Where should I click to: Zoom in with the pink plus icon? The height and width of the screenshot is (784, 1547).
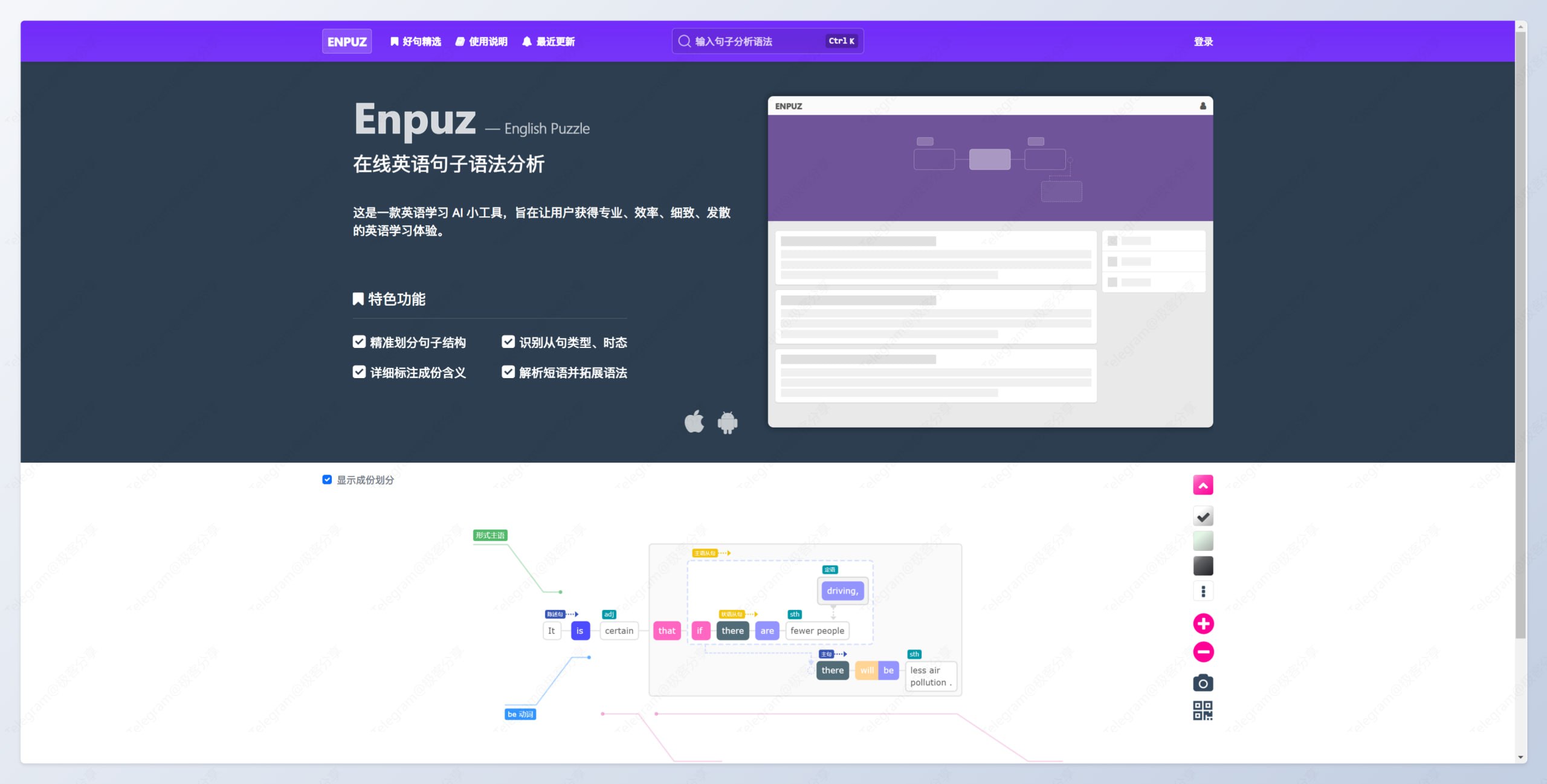[x=1203, y=624]
